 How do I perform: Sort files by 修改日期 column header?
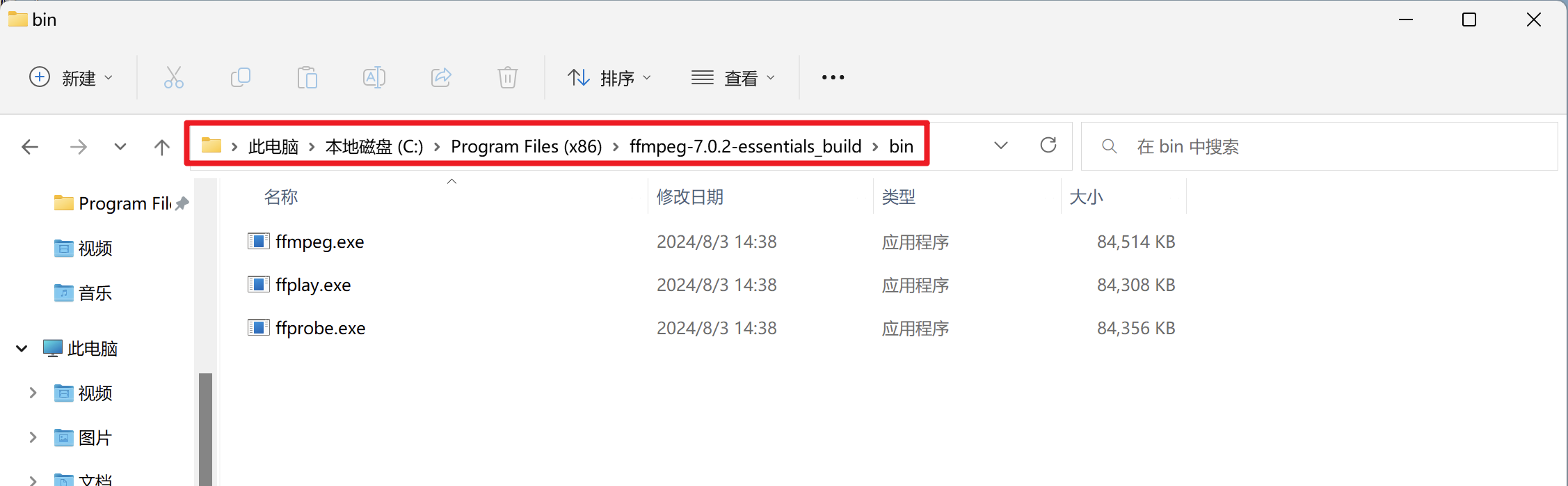[x=690, y=197]
